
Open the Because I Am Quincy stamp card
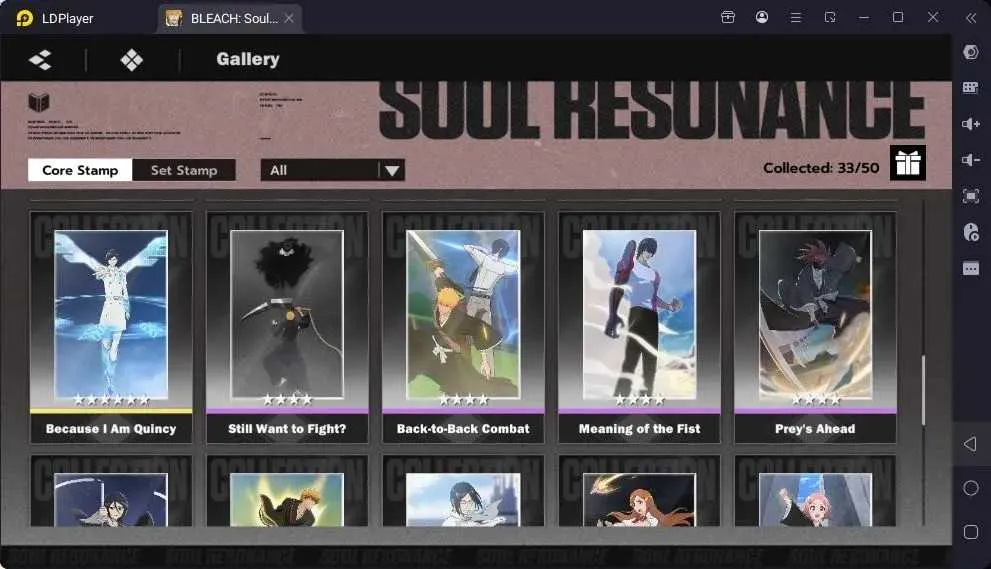(111, 327)
